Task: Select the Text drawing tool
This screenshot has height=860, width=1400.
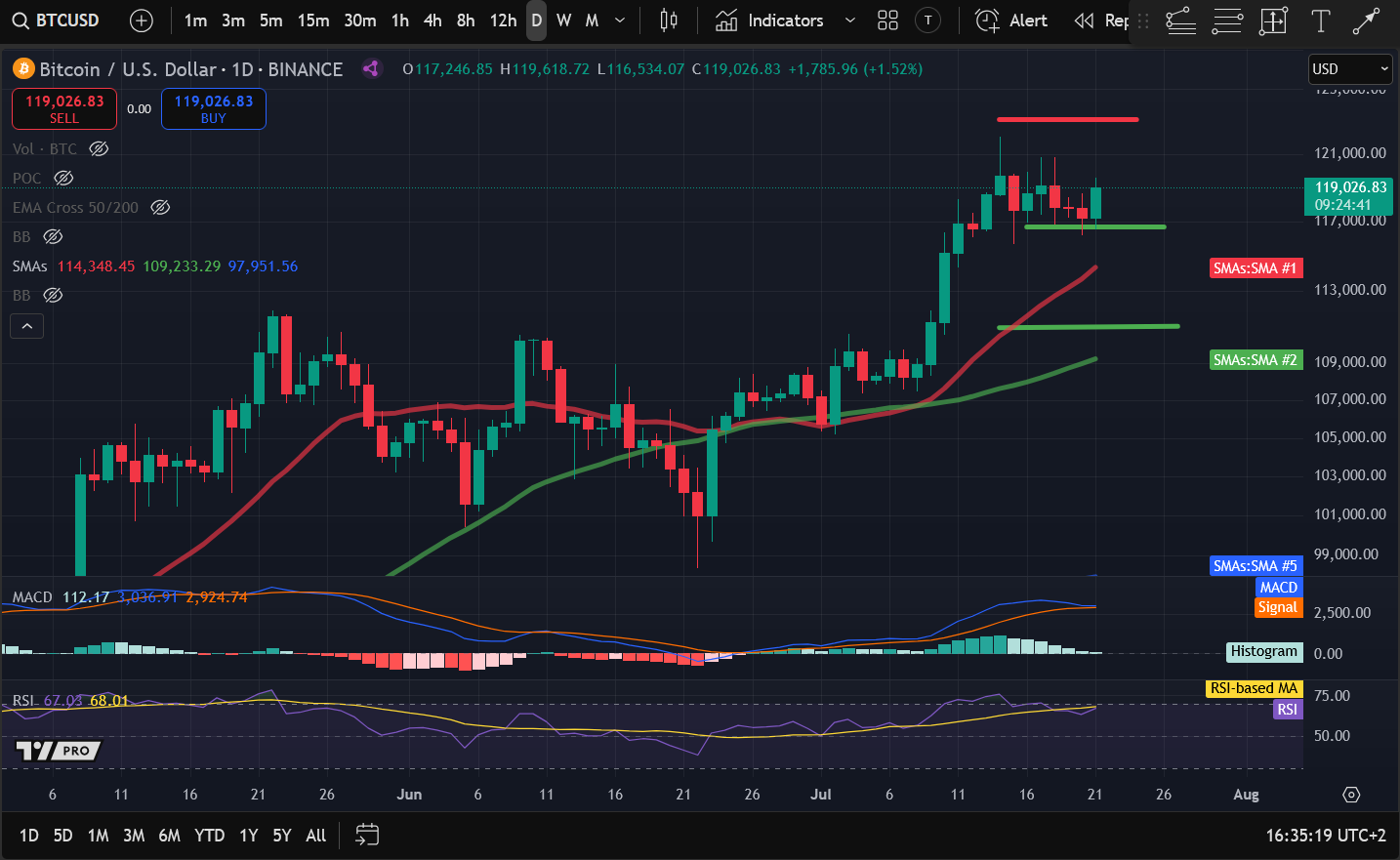Action: pos(1320,20)
